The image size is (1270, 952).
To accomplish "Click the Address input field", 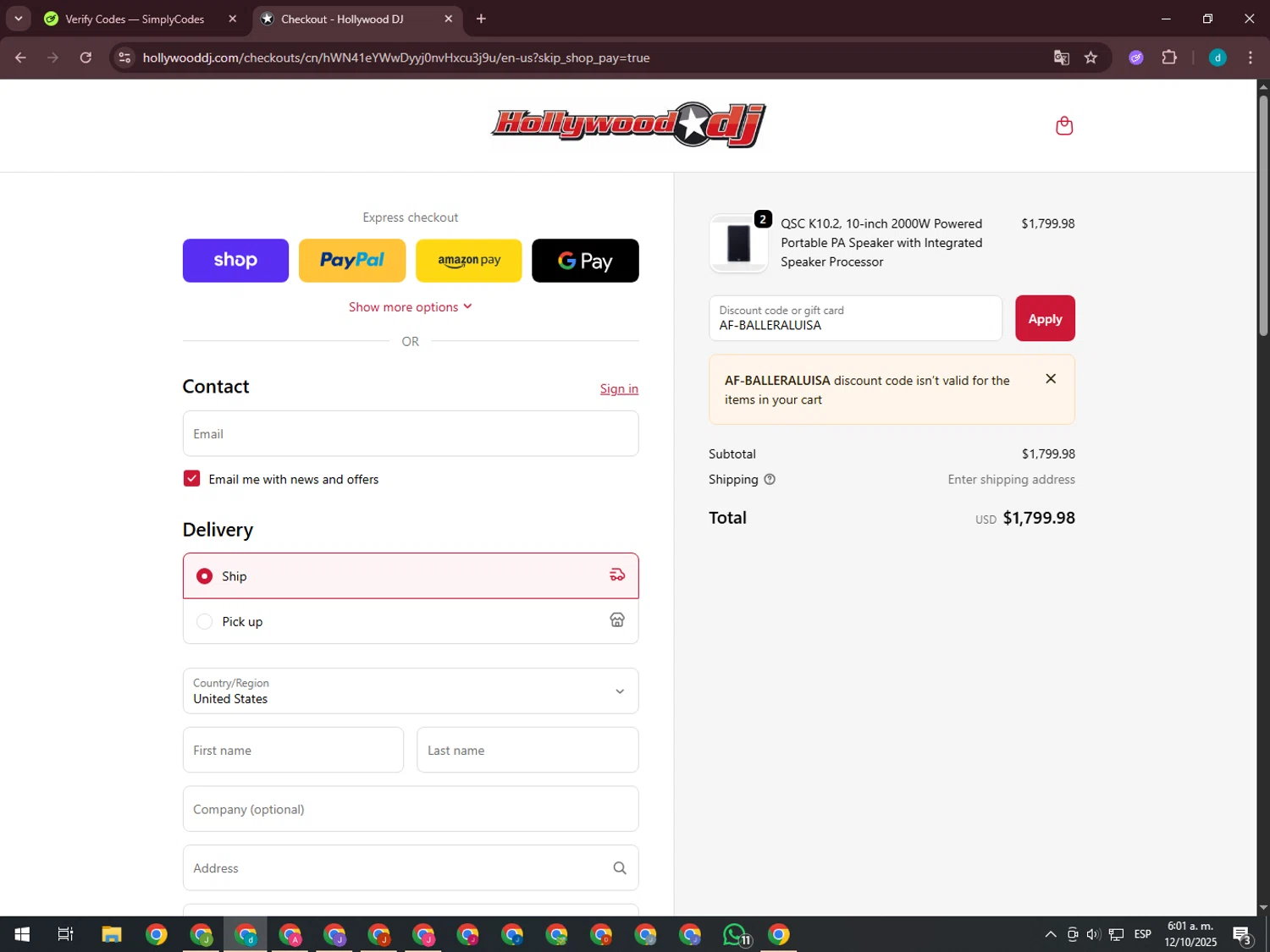I will coord(411,868).
